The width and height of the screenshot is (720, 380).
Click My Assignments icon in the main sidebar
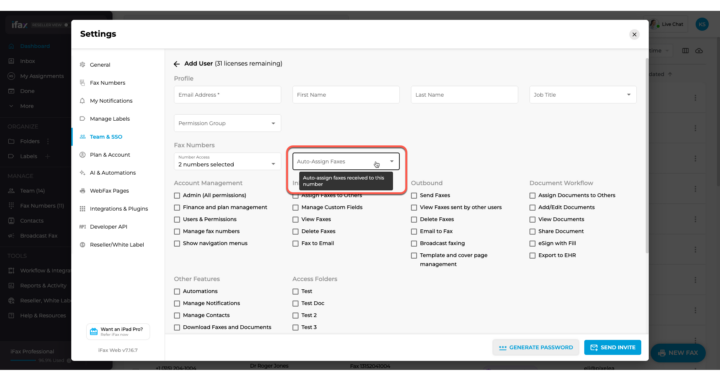click(x=11, y=76)
